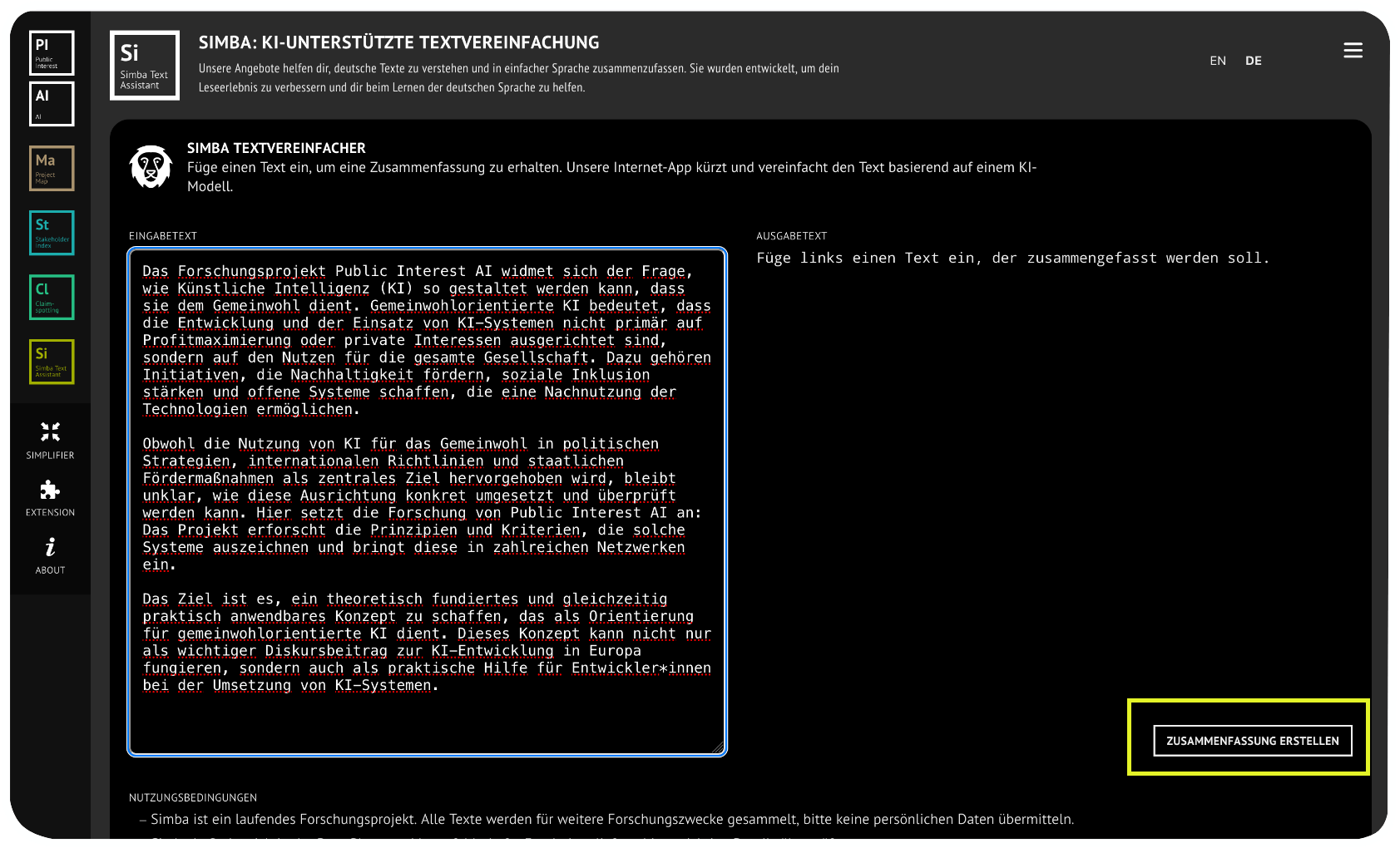Open the PI Public Interest tile
This screenshot has height=848, width=1400.
point(52,53)
